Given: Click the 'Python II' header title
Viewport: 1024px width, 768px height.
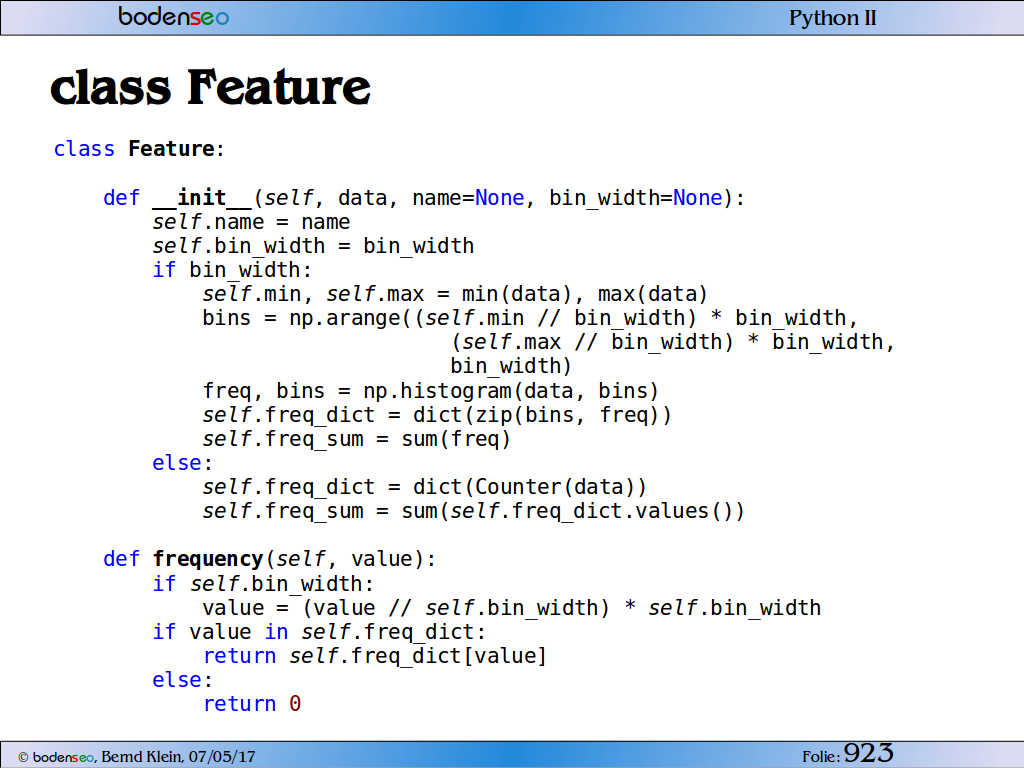Looking at the screenshot, I should [x=833, y=18].
